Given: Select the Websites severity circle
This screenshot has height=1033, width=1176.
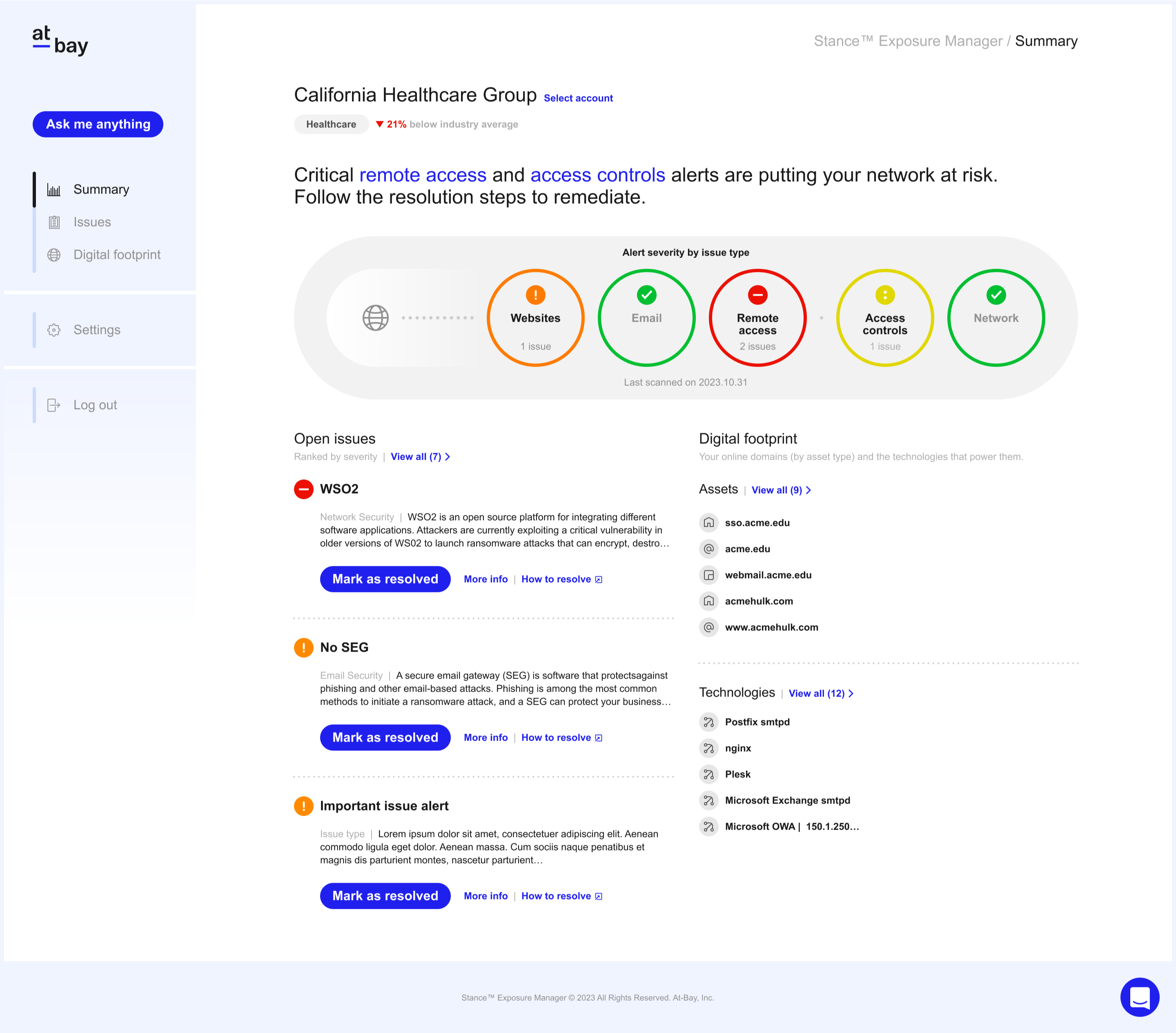Looking at the screenshot, I should click(x=536, y=318).
